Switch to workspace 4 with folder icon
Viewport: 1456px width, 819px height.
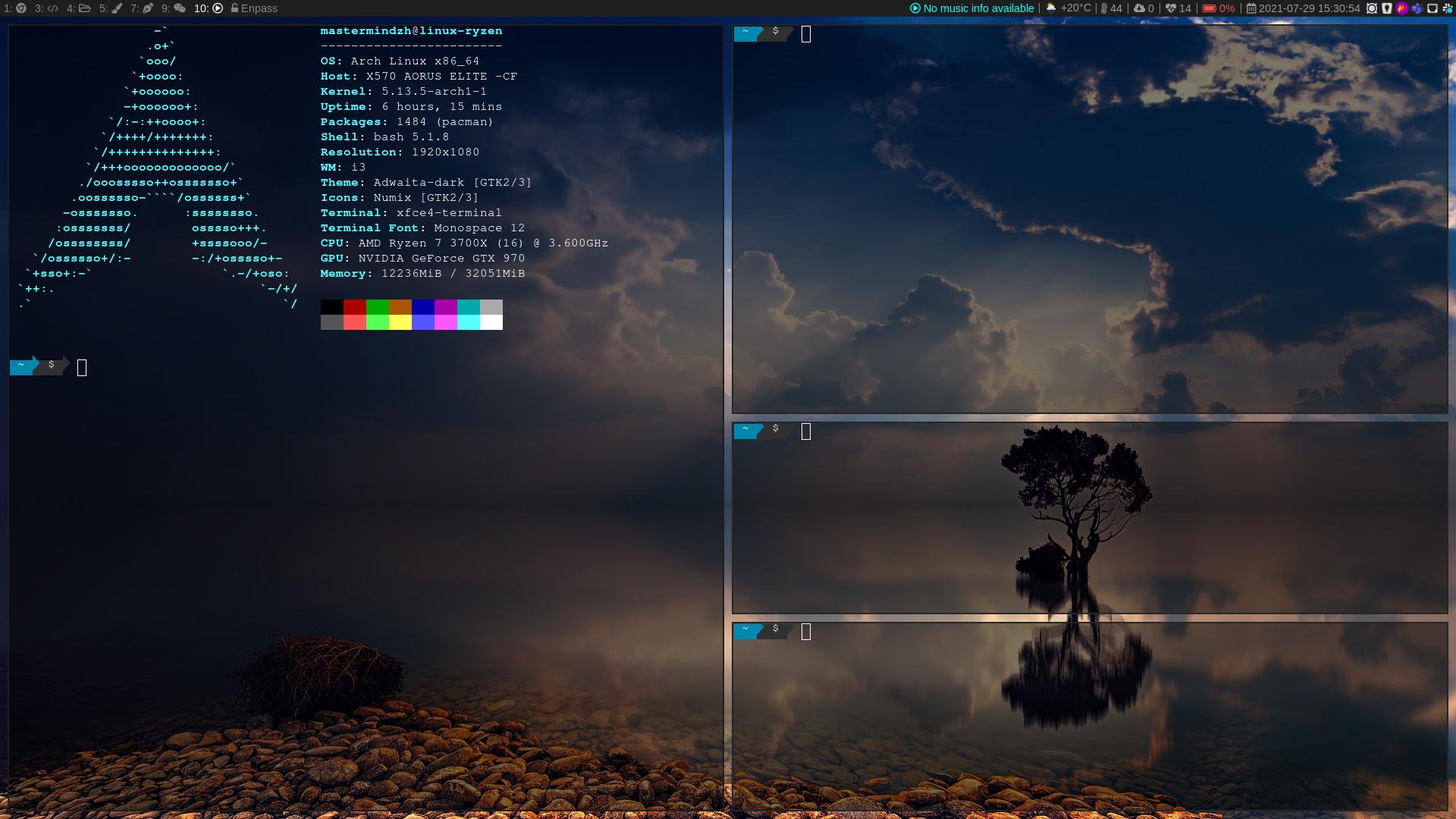(78, 8)
